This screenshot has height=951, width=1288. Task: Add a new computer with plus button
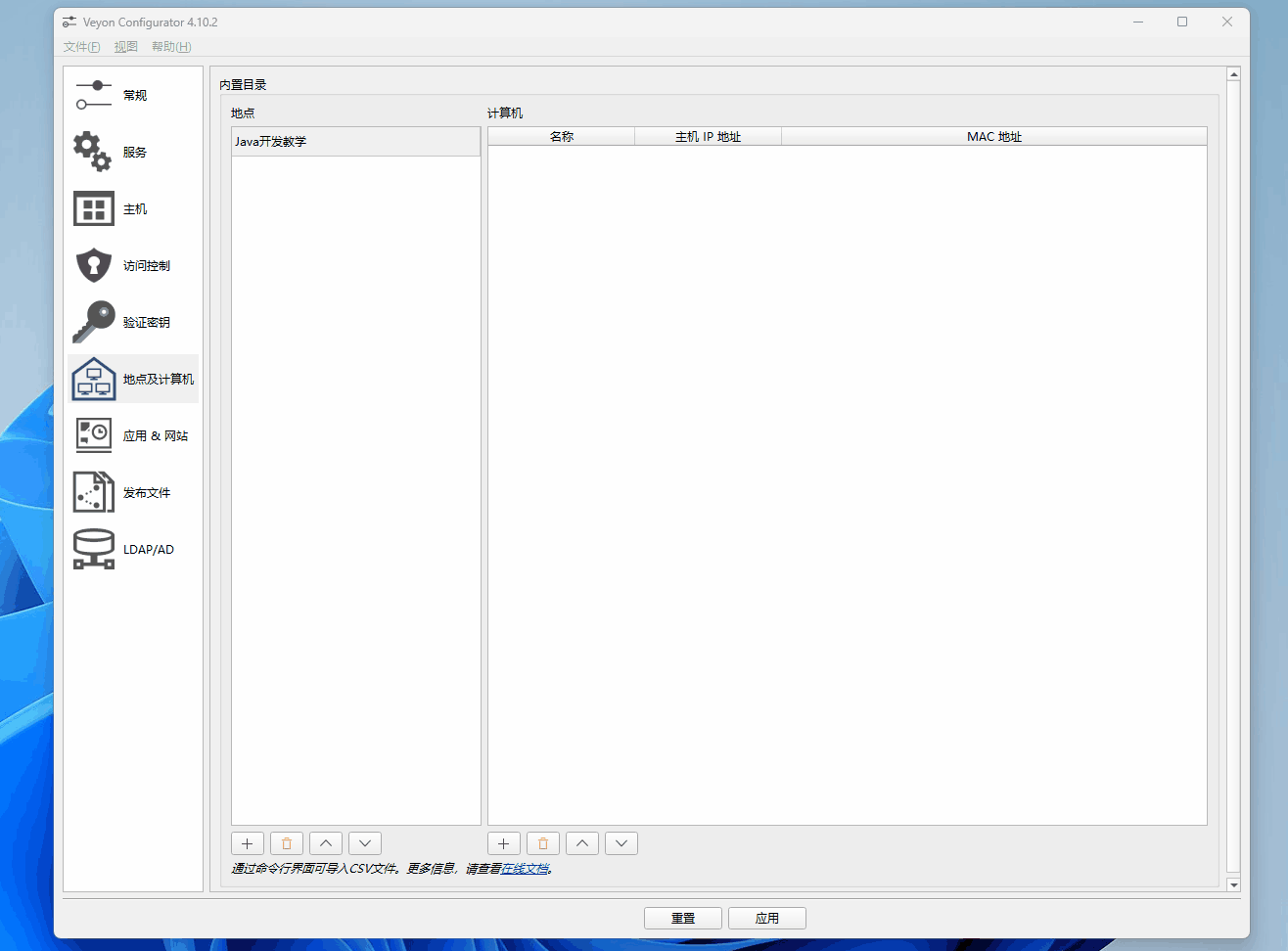pyautogui.click(x=504, y=843)
